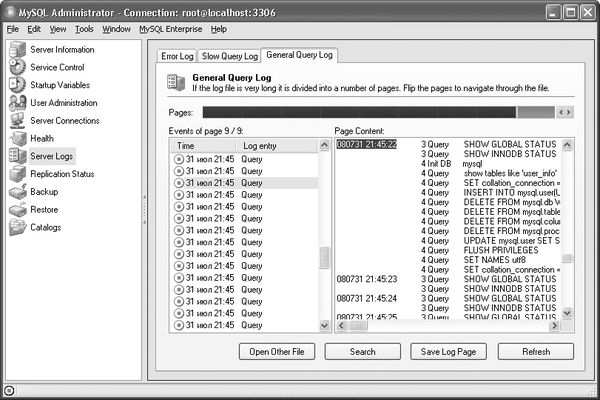This screenshot has width=600, height=400.
Task: Switch to the Slow Query Log tab
Action: (228, 56)
